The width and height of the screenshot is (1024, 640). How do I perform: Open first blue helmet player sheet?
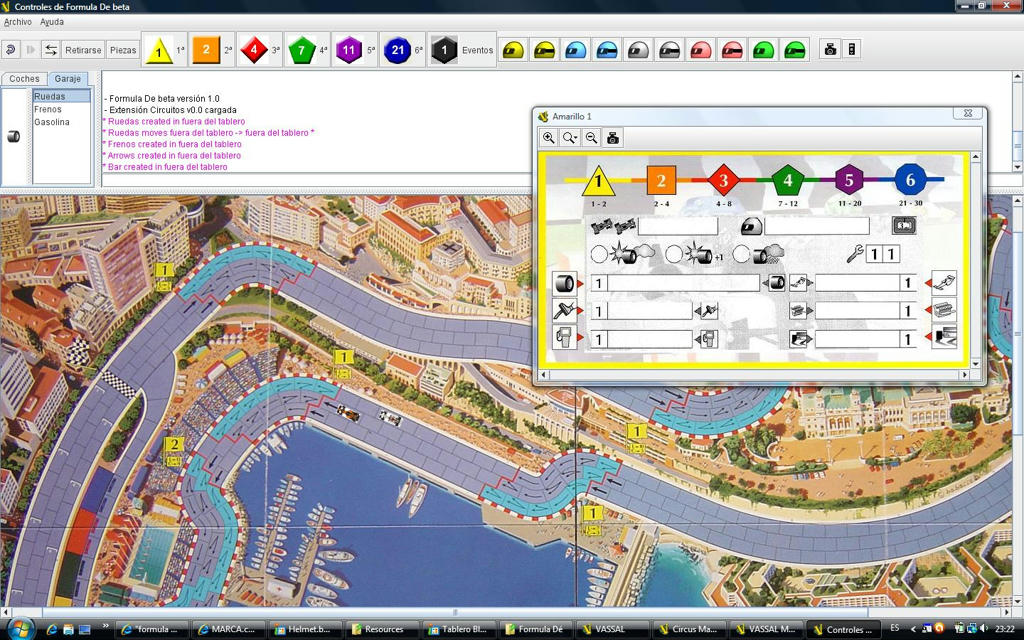[x=575, y=50]
